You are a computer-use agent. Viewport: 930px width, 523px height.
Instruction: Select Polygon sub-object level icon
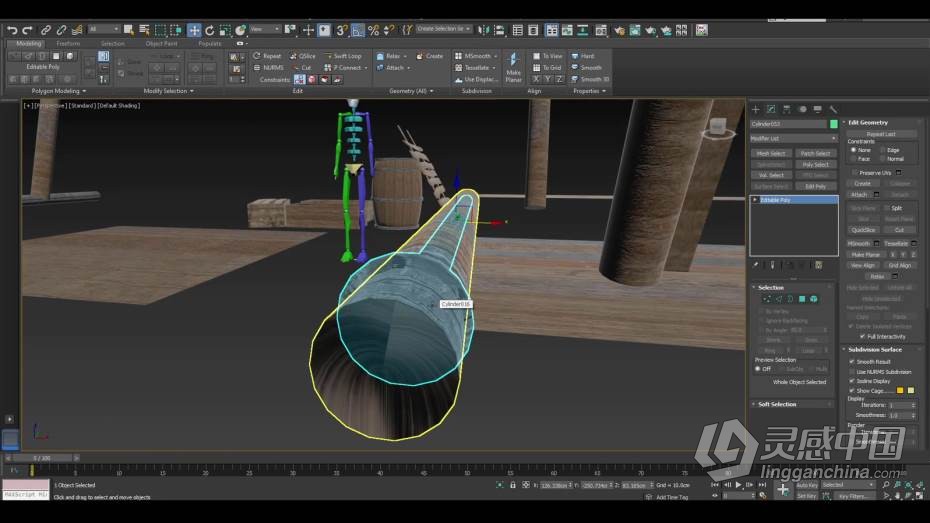(x=802, y=299)
